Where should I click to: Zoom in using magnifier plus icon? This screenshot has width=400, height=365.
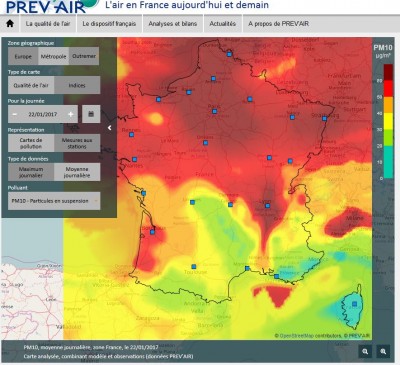point(383,351)
